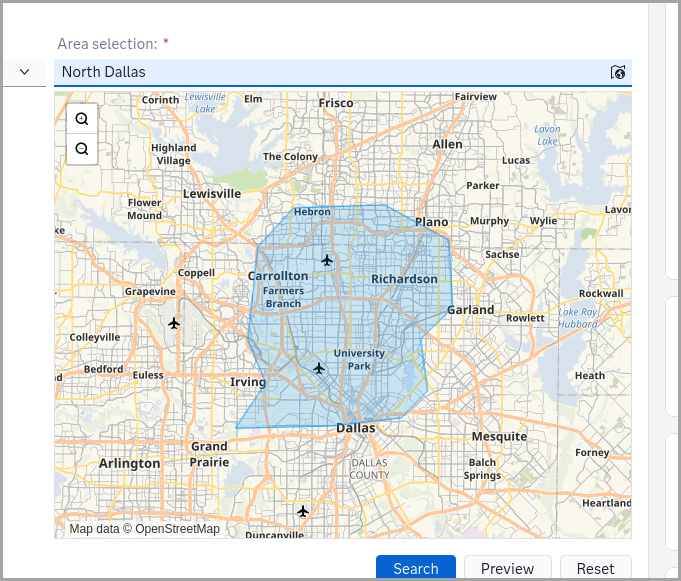
Task: Click the Hebron label on the map
Action: coord(312,212)
